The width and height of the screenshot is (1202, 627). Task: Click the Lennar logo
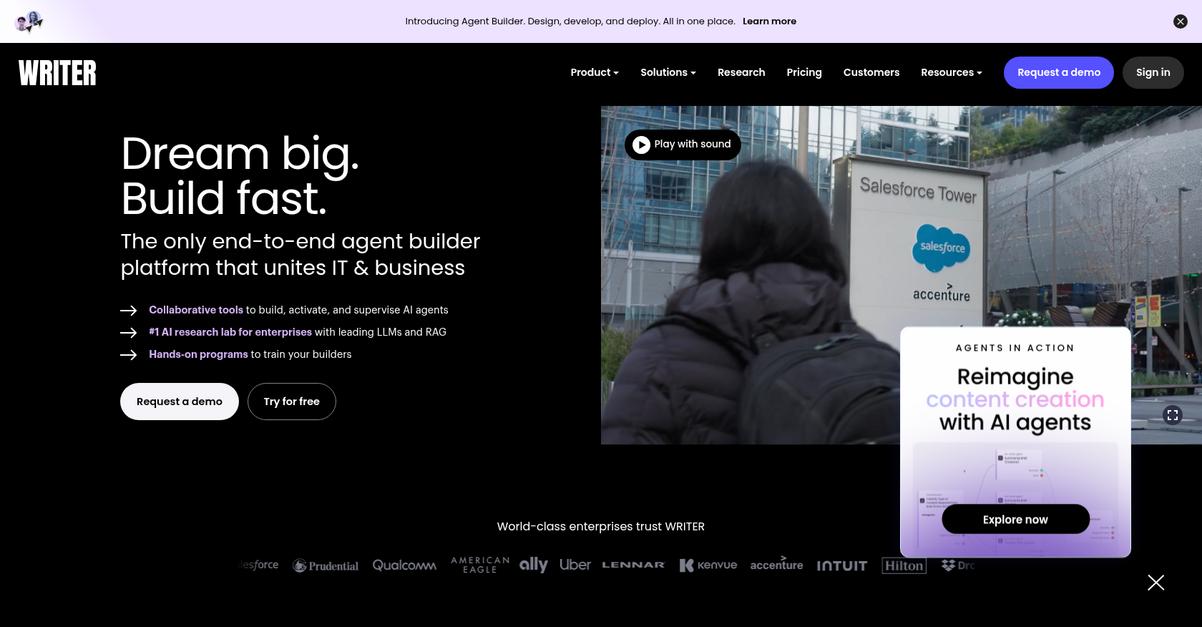633,565
